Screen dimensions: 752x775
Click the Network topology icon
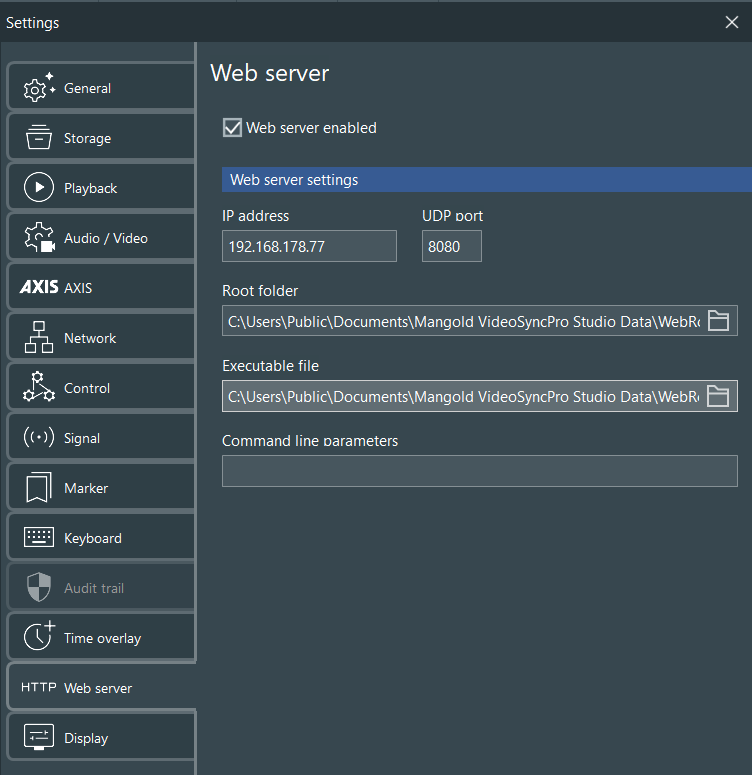[39, 337]
